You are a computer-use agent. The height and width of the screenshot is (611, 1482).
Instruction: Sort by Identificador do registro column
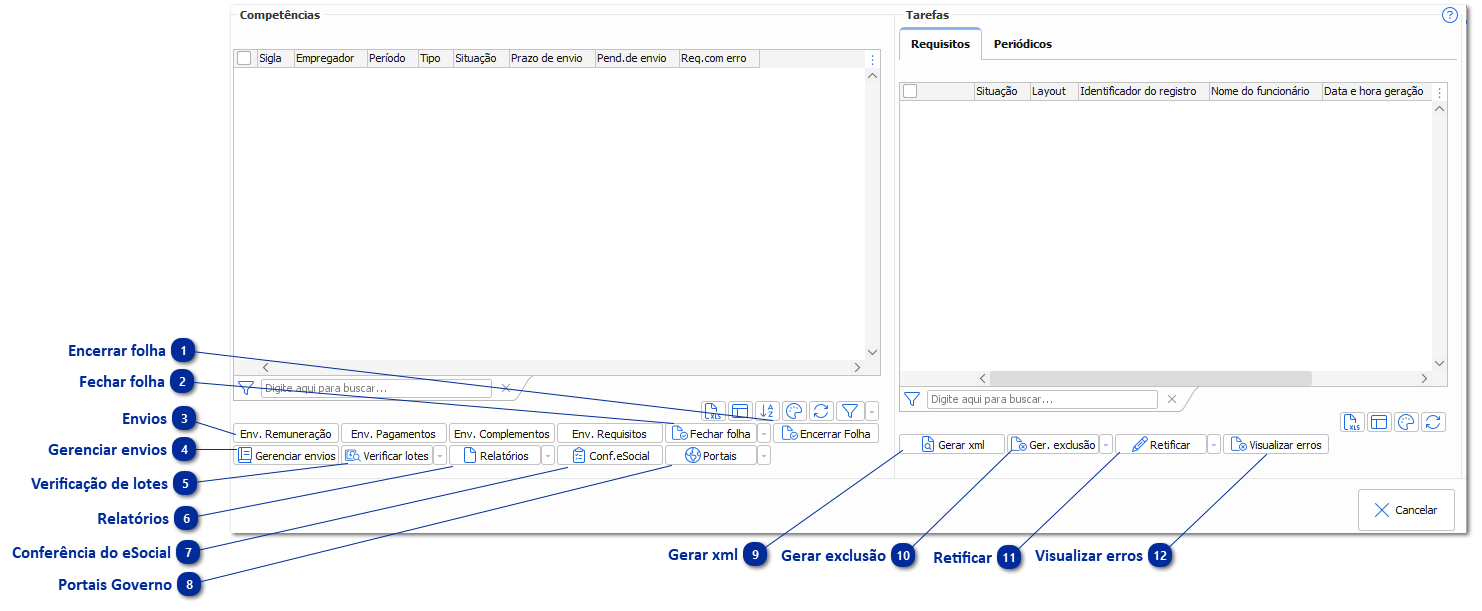[1143, 91]
